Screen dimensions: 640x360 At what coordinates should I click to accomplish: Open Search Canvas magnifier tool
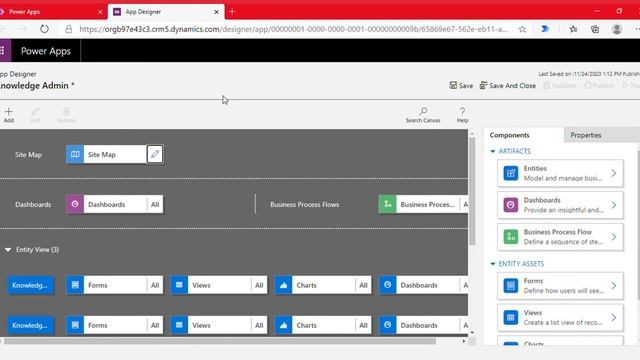(423, 111)
